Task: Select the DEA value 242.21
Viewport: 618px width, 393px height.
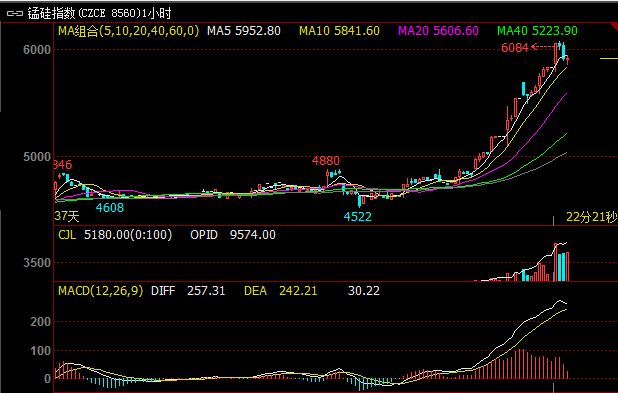Action: [x=298, y=291]
